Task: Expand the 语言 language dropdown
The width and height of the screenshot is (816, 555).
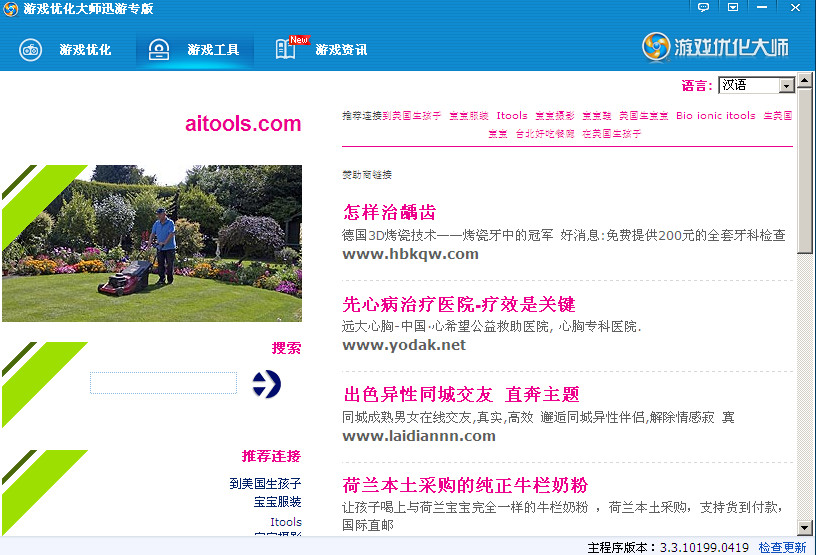Action: click(786, 86)
